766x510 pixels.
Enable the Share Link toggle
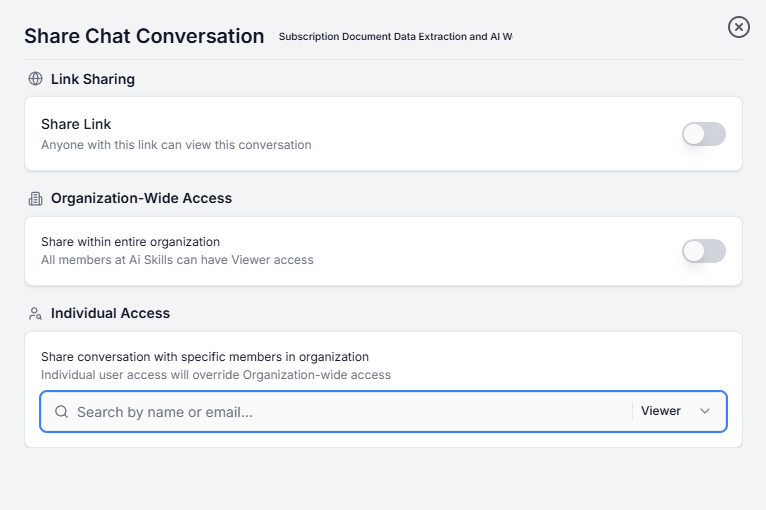tap(704, 134)
